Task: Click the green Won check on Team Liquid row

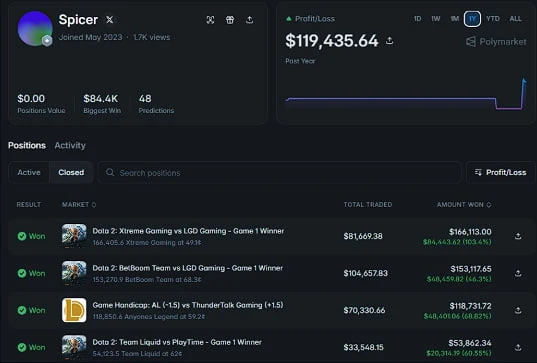Action: (x=22, y=347)
